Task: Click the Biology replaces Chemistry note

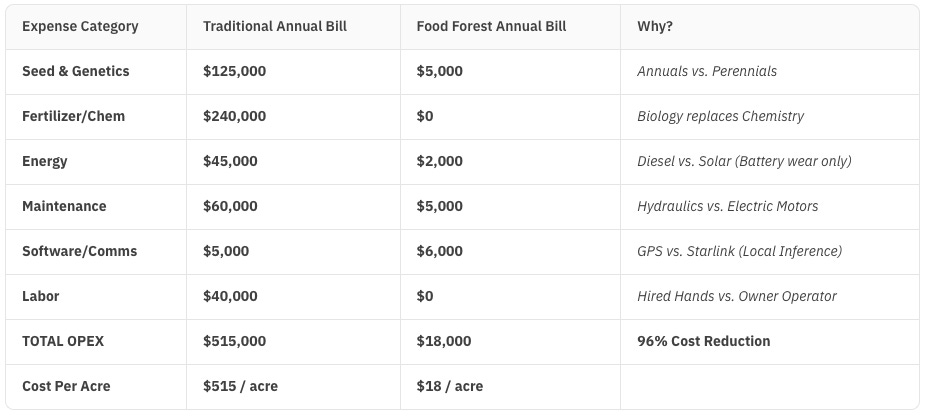Action: coord(720,116)
